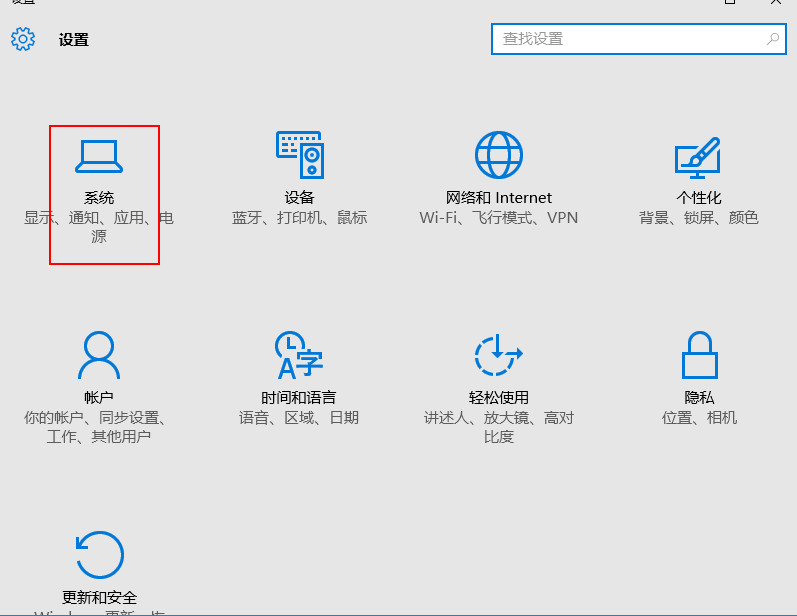
Task: Click the 蓝牙、打印机、鼠标 description text
Action: [299, 218]
